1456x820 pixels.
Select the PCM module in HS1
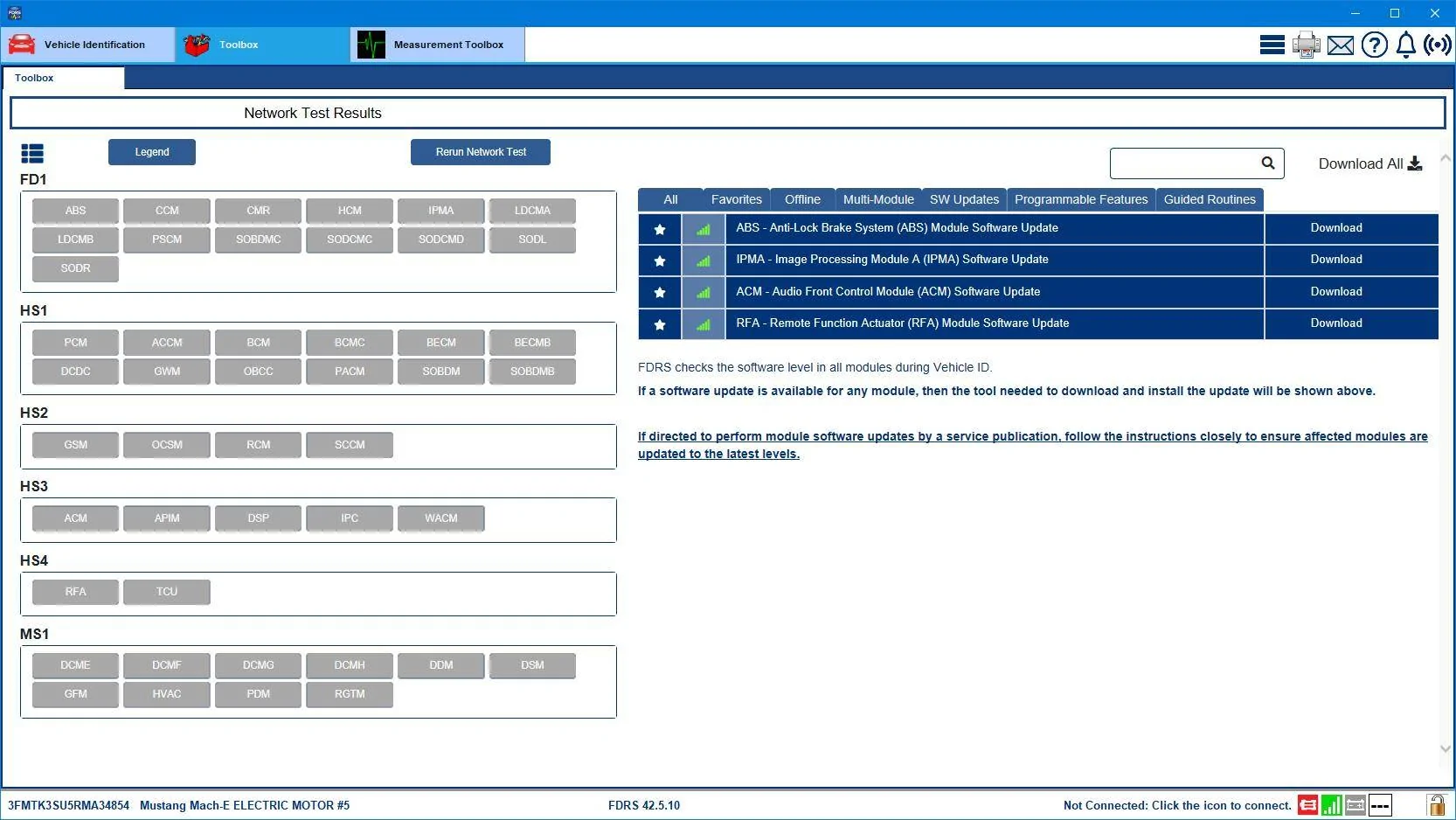[x=75, y=343]
